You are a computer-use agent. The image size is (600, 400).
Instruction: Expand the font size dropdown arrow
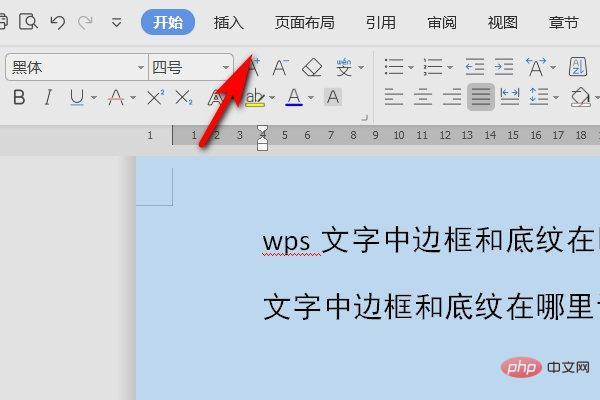tap(226, 67)
